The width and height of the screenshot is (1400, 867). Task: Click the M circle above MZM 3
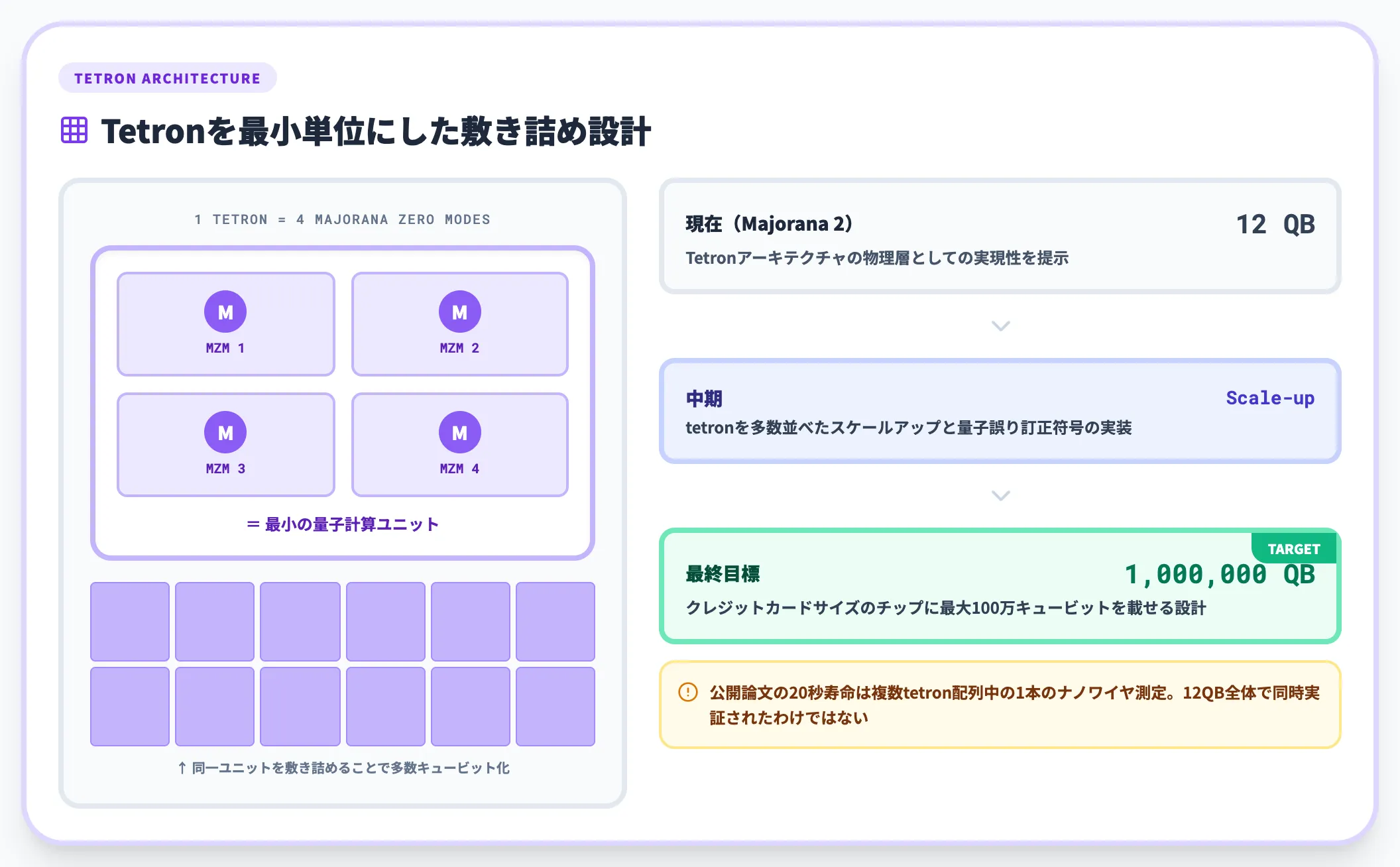(x=225, y=432)
